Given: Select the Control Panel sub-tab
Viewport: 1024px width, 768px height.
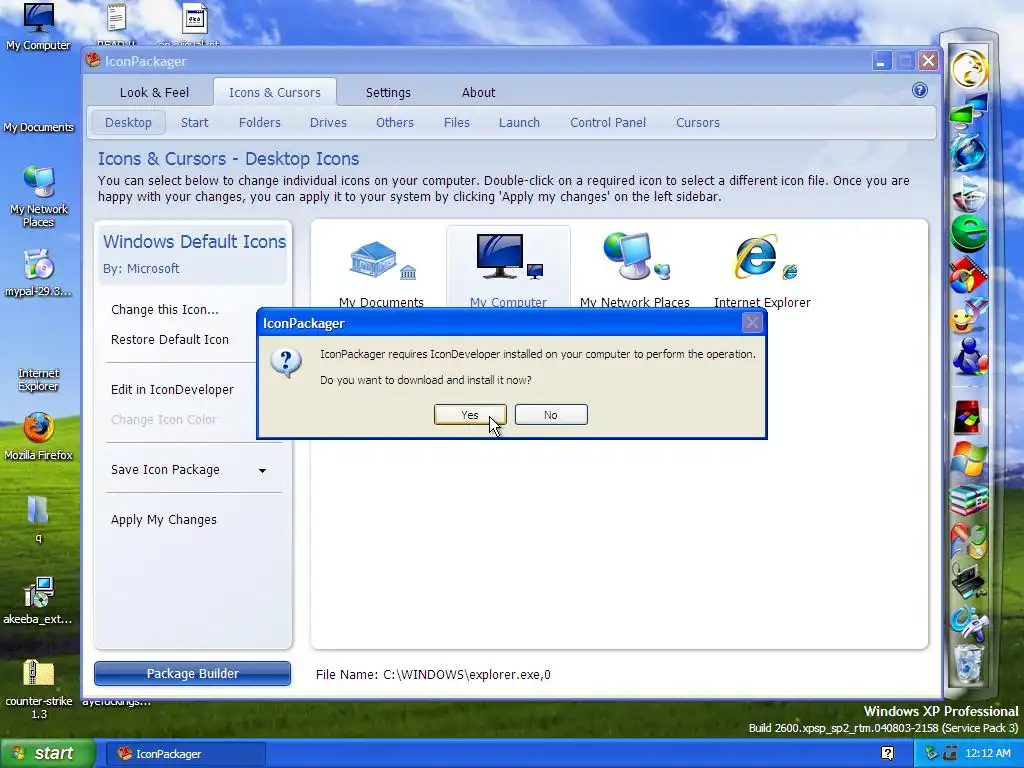Looking at the screenshot, I should point(607,123).
